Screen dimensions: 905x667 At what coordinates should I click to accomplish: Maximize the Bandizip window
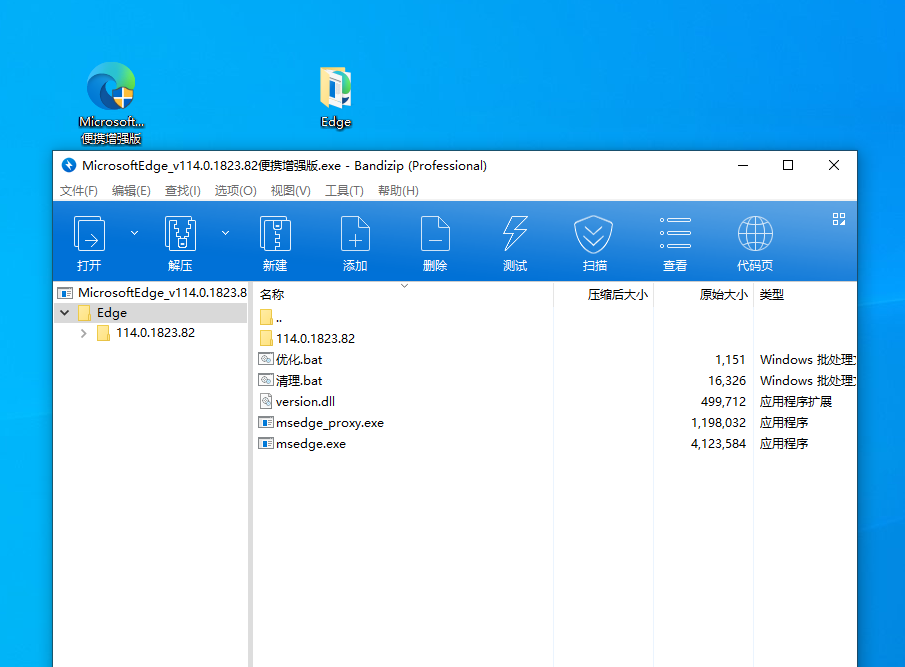click(788, 166)
